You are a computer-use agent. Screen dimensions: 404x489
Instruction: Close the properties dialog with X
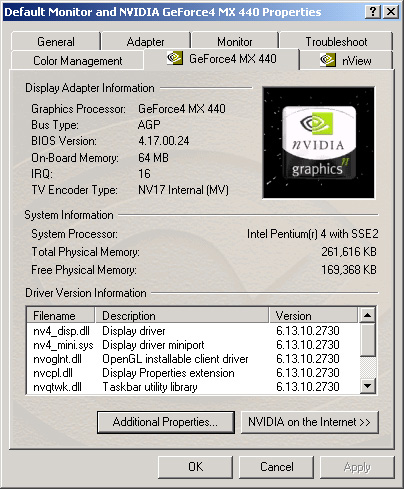click(x=391, y=12)
